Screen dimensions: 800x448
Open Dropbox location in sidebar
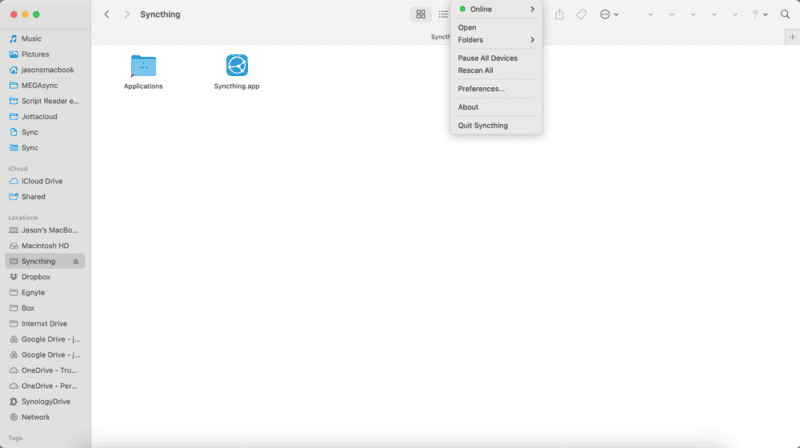(x=36, y=276)
